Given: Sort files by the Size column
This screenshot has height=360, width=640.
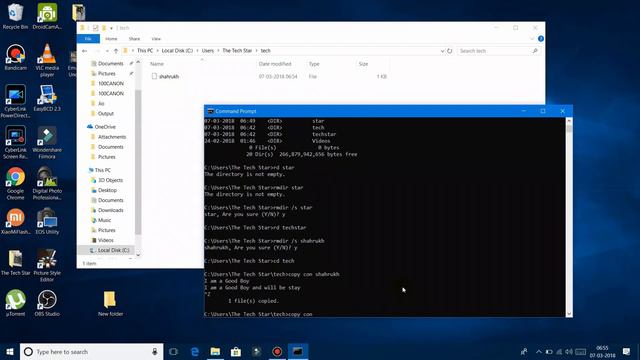Looking at the screenshot, I should (x=372, y=64).
